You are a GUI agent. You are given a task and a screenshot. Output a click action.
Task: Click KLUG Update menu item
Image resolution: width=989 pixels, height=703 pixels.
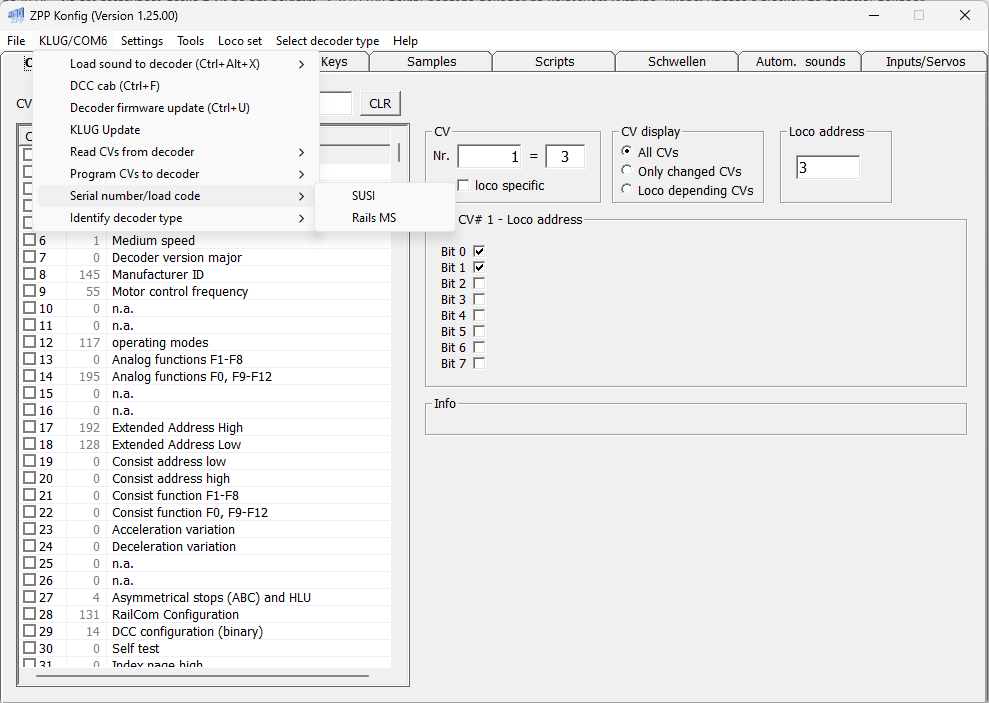tap(105, 130)
